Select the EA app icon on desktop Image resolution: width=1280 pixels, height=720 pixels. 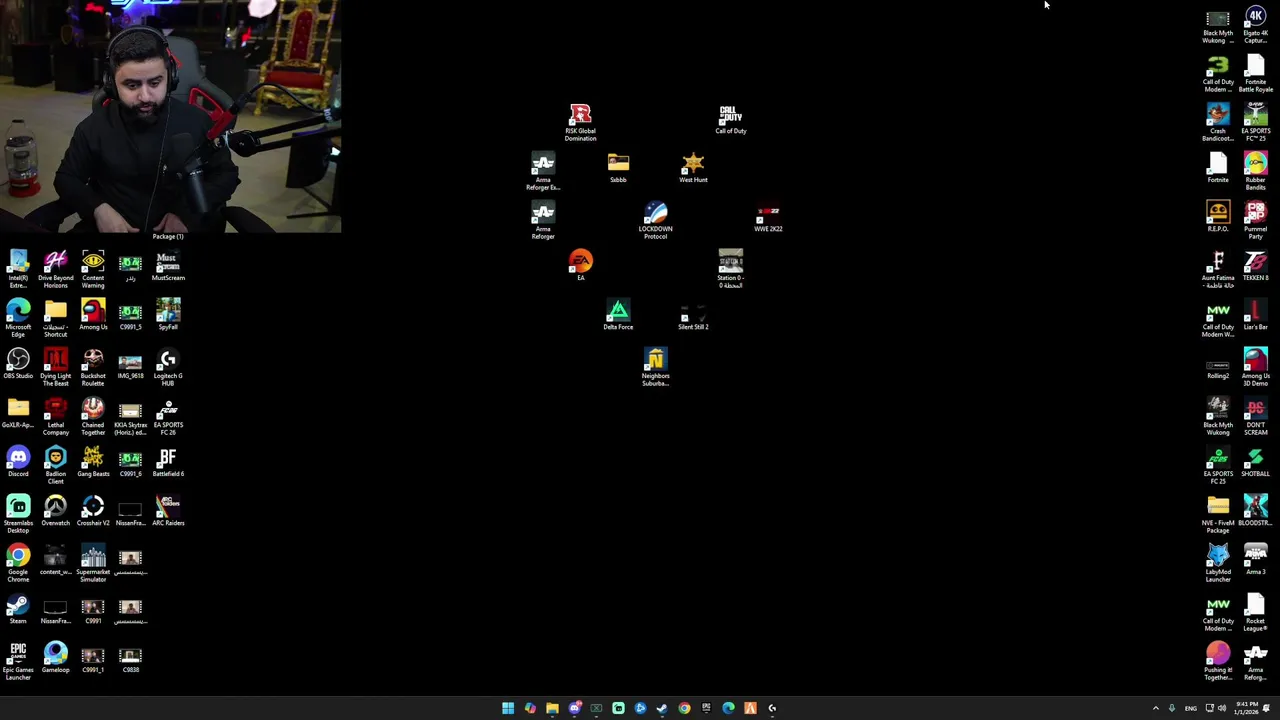pos(581,265)
